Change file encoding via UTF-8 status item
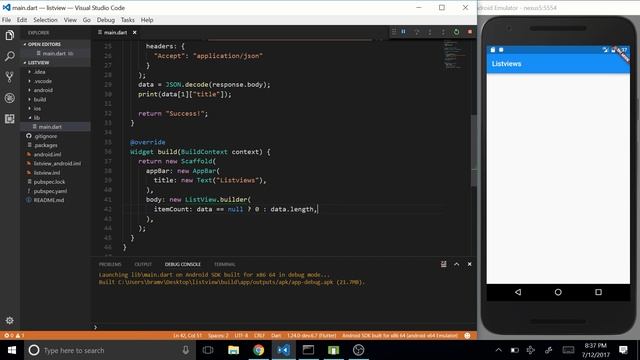The width and height of the screenshot is (640, 360). tap(241, 336)
